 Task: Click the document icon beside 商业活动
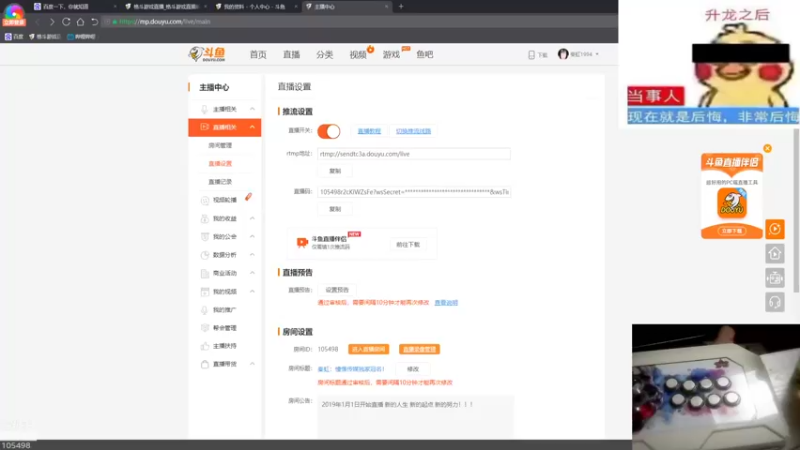[x=205, y=273]
